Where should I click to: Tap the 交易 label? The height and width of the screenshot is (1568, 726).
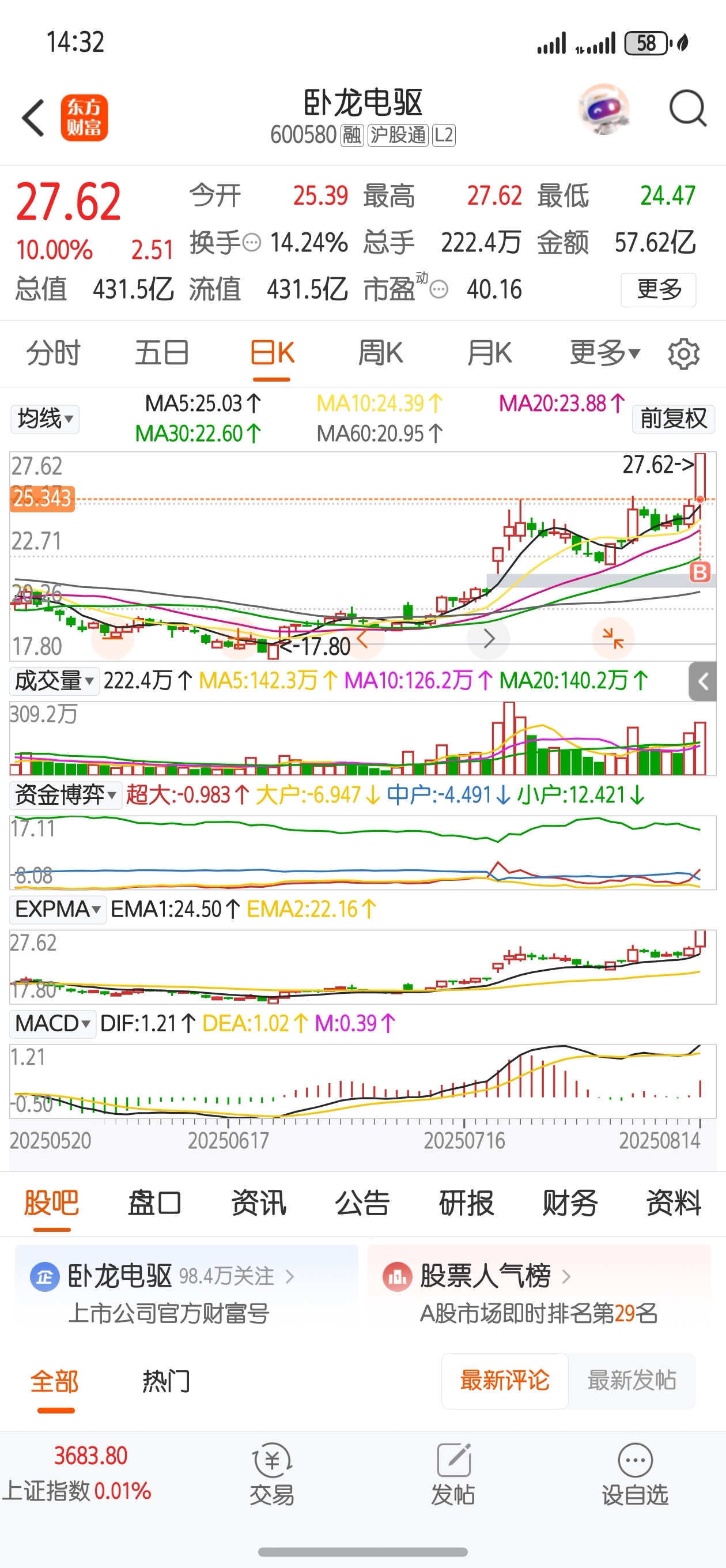pos(271,1494)
